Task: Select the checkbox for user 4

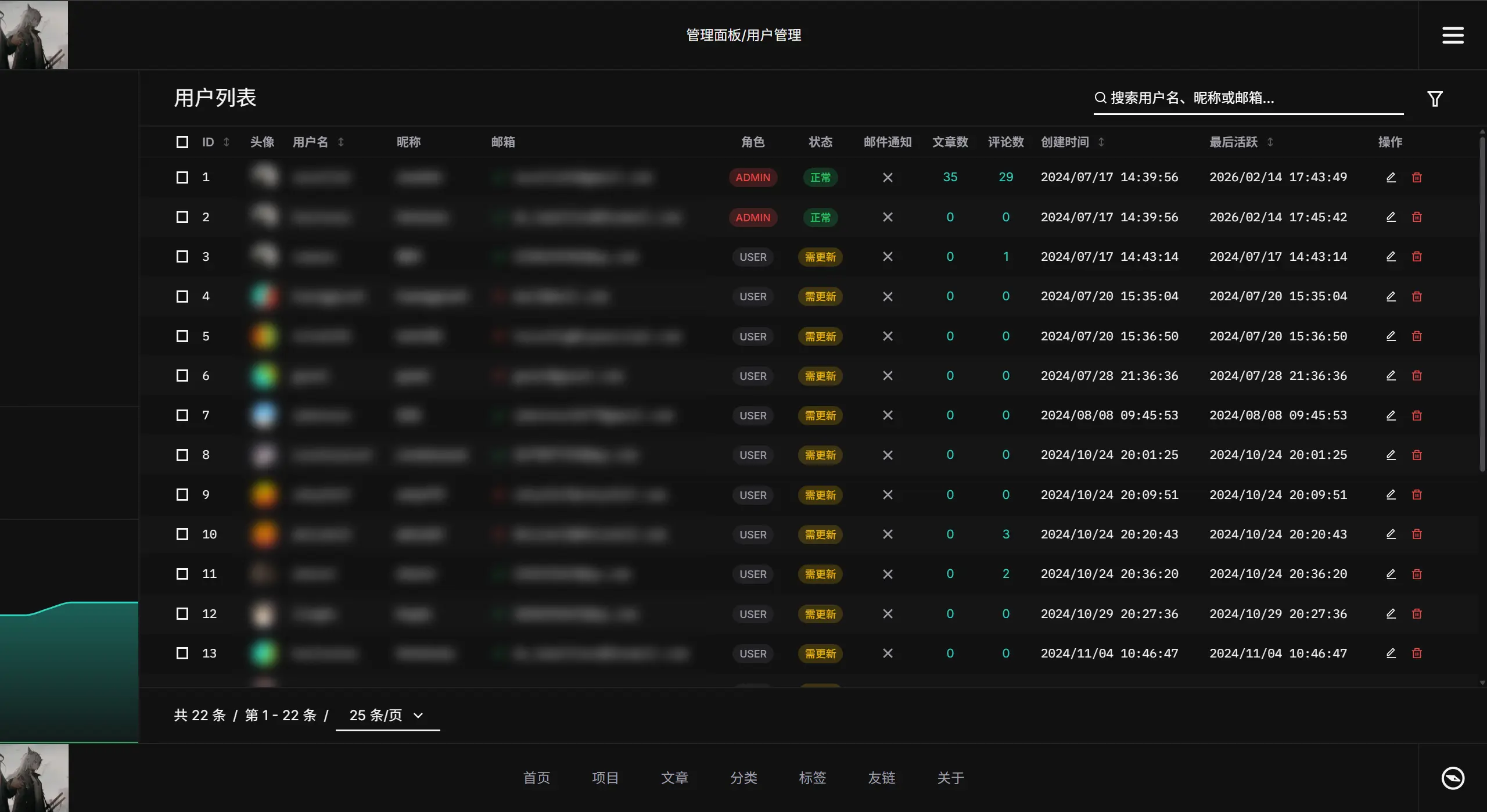Action: 182,297
